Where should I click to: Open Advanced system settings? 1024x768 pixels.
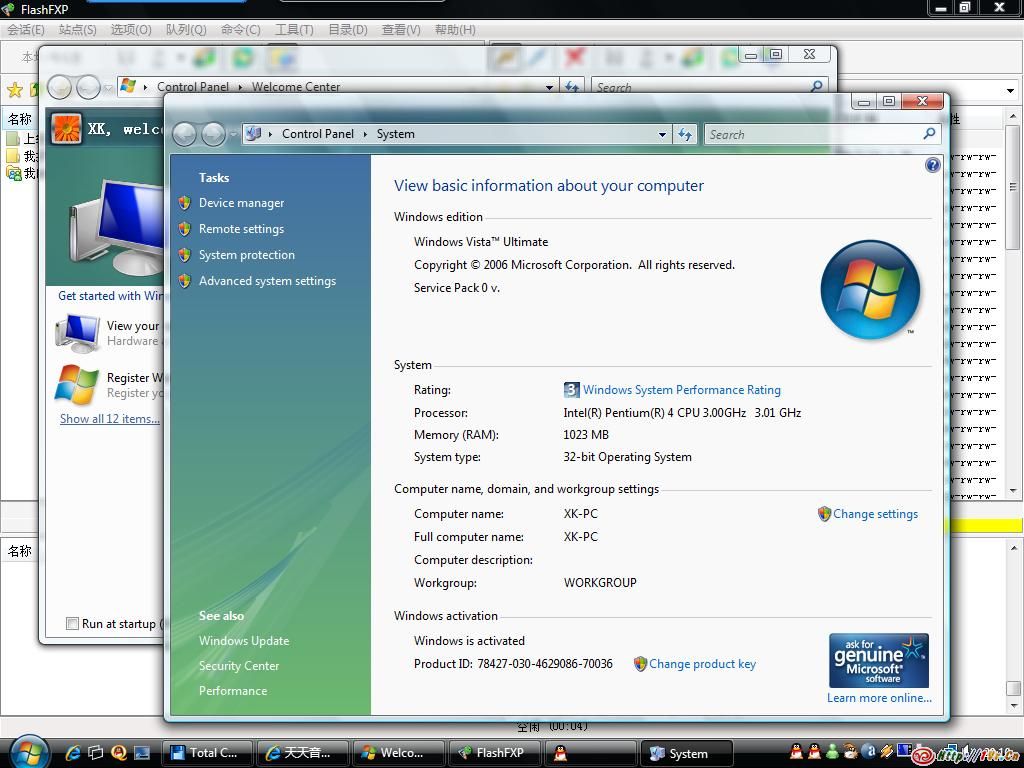click(267, 281)
